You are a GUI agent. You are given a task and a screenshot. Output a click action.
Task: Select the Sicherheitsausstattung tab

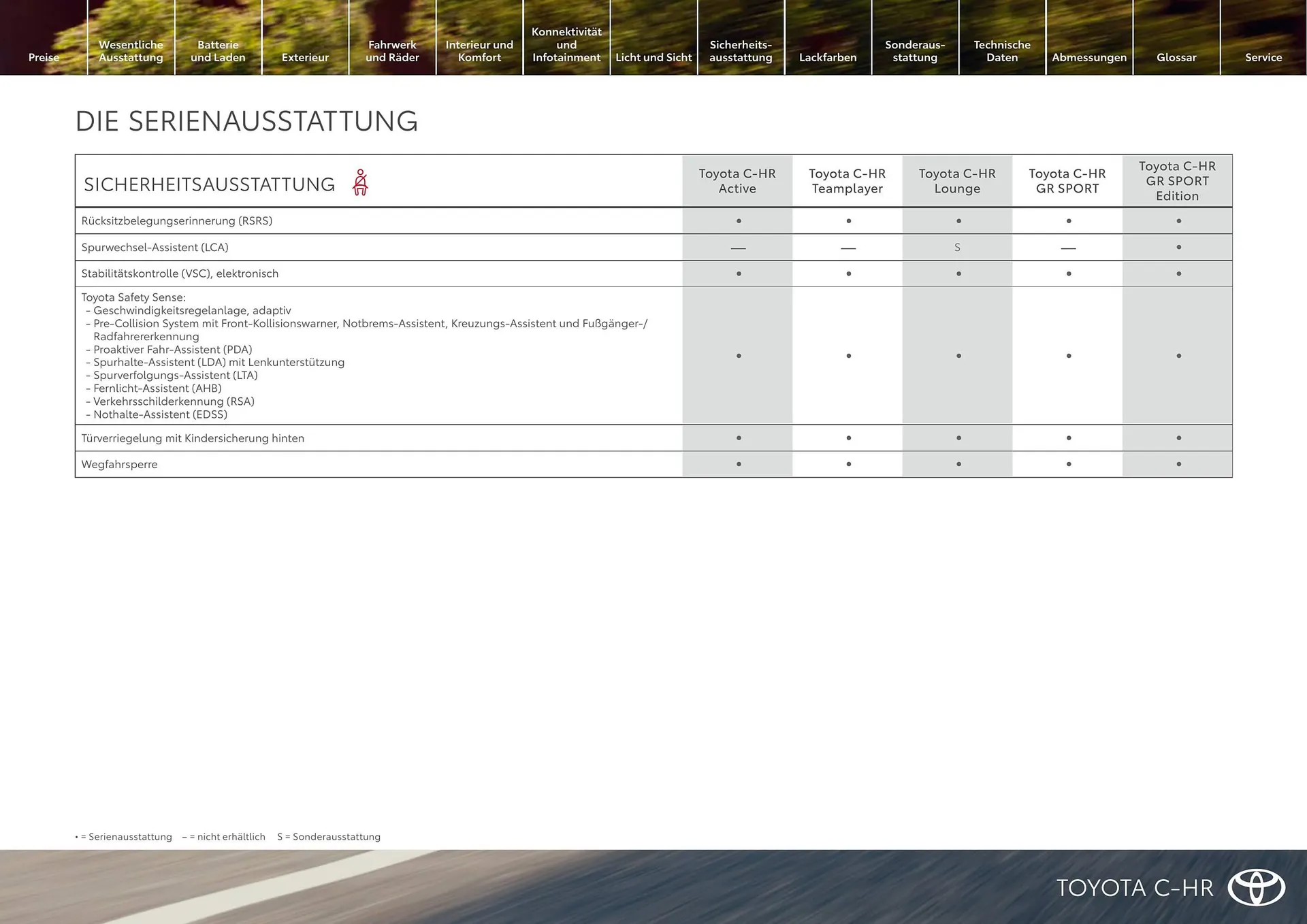741,51
